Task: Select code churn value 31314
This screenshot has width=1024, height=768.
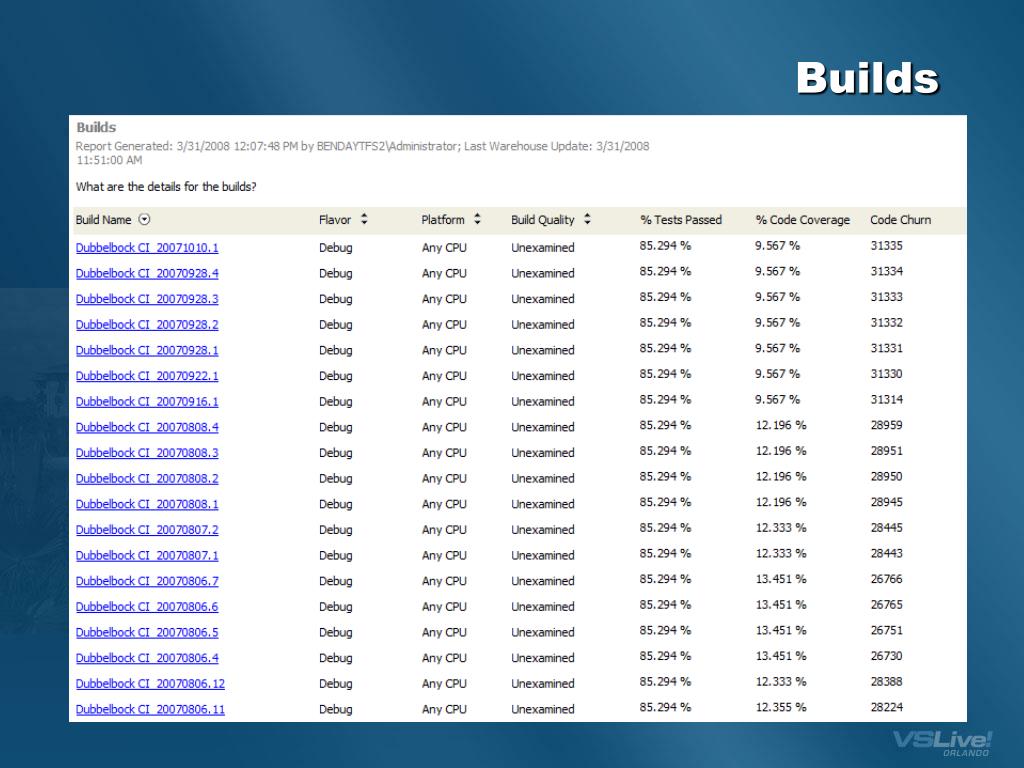Action: click(x=886, y=399)
